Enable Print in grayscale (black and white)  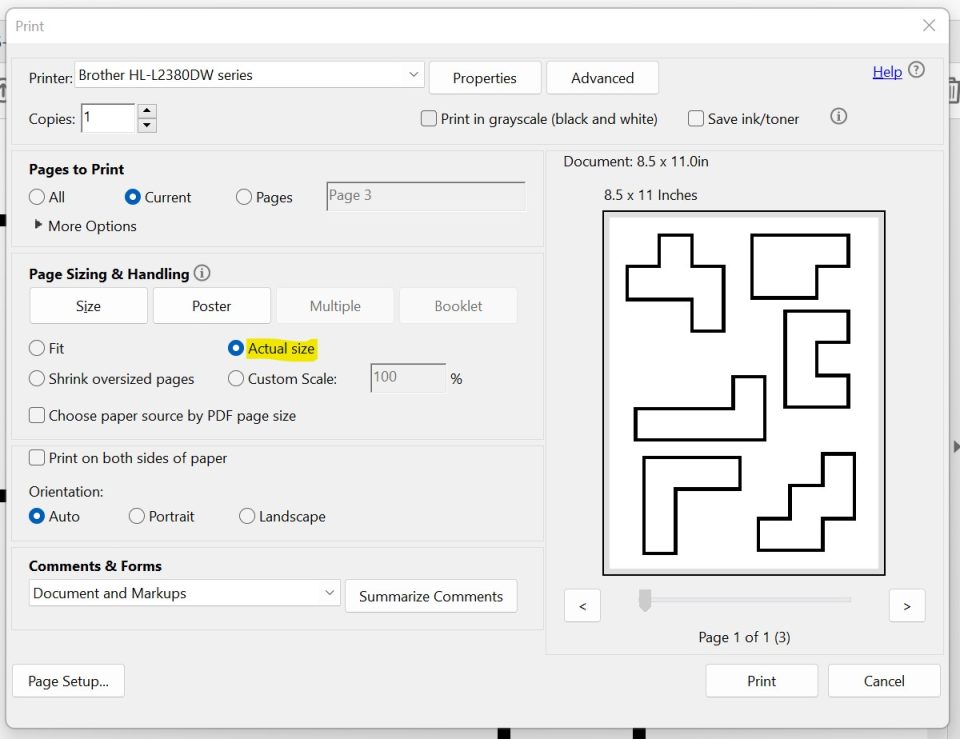point(428,118)
